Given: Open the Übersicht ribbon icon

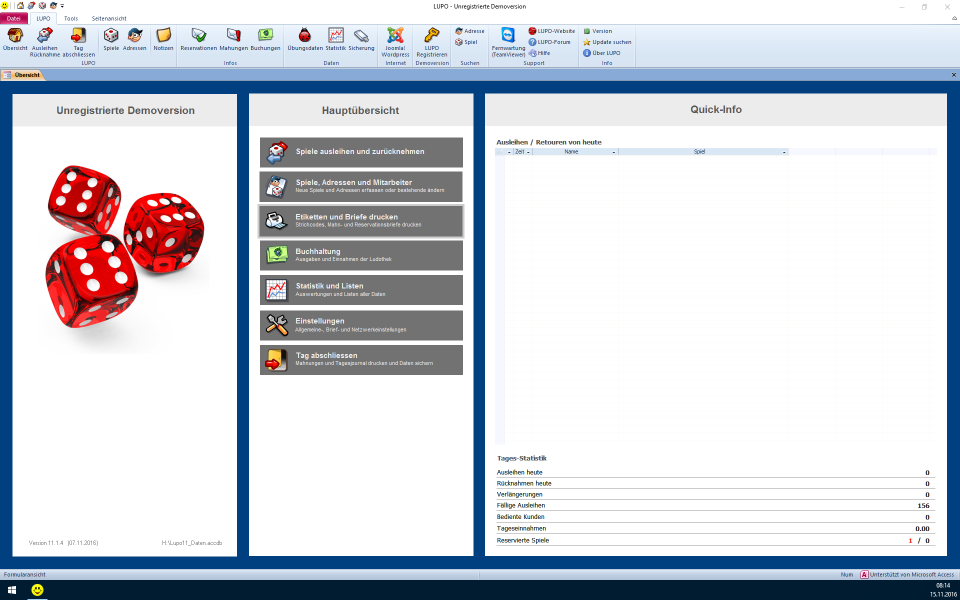Looking at the screenshot, I should (14, 39).
